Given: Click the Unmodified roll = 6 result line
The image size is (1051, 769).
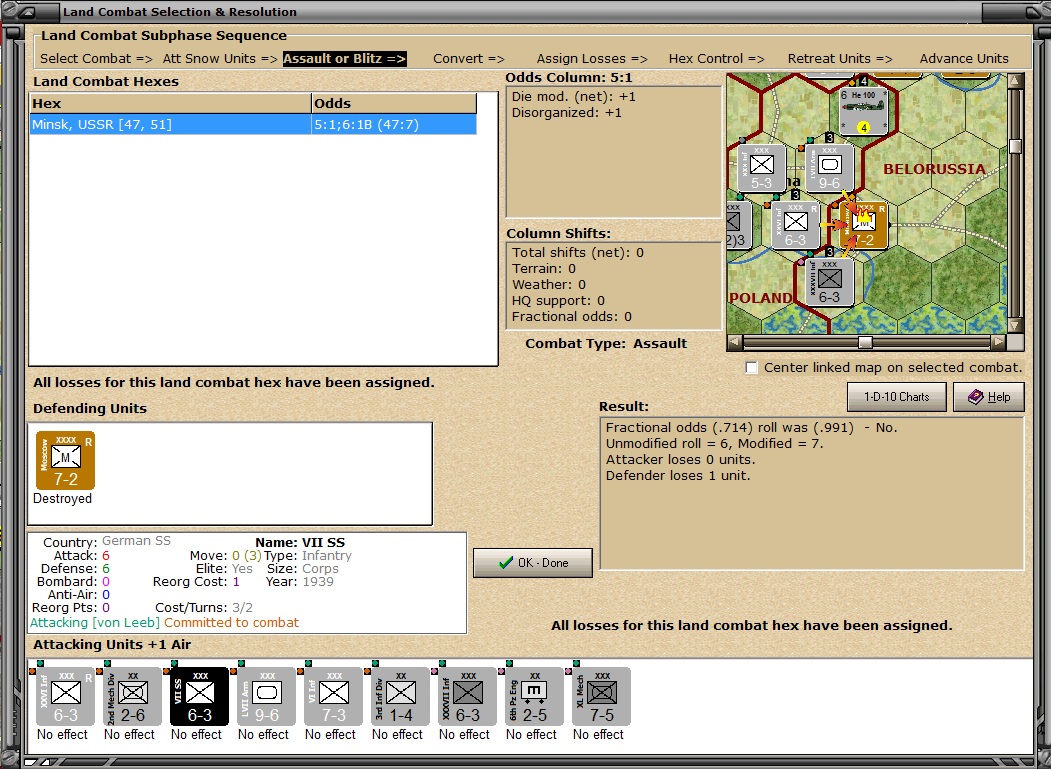Looking at the screenshot, I should 715,444.
